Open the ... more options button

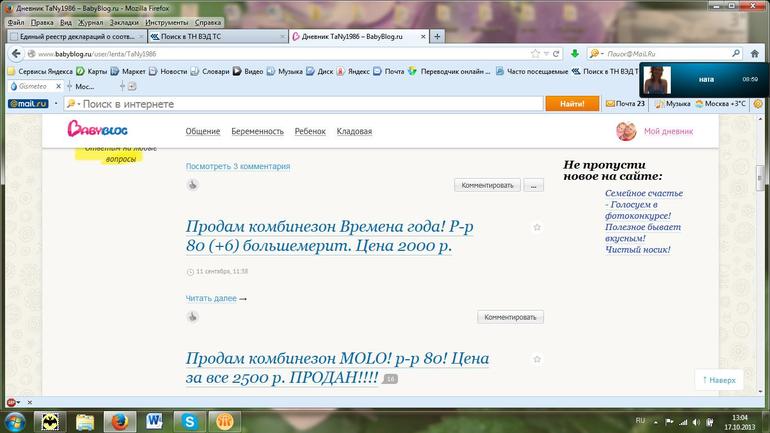533,185
